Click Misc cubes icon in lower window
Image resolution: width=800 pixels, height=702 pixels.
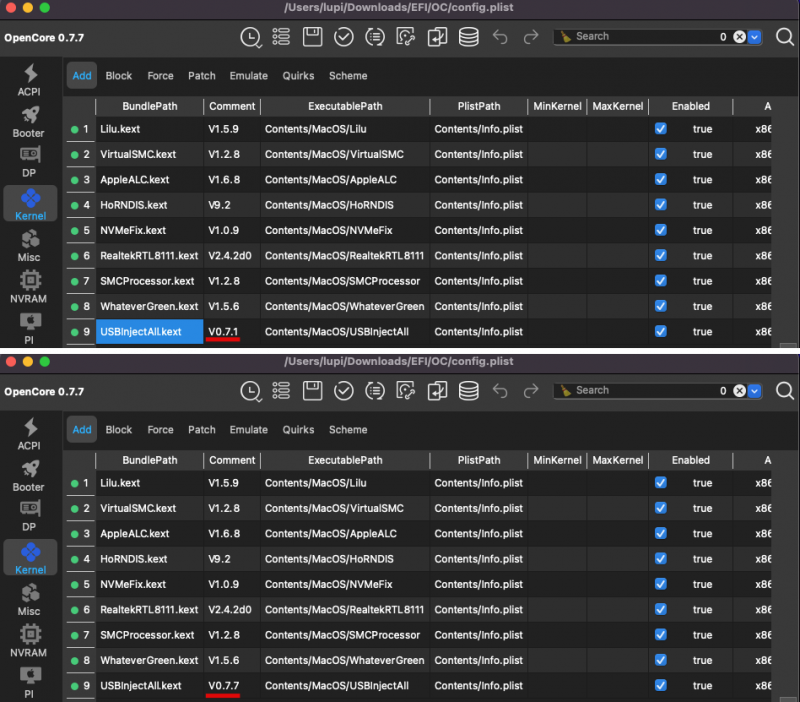pyautogui.click(x=29, y=599)
